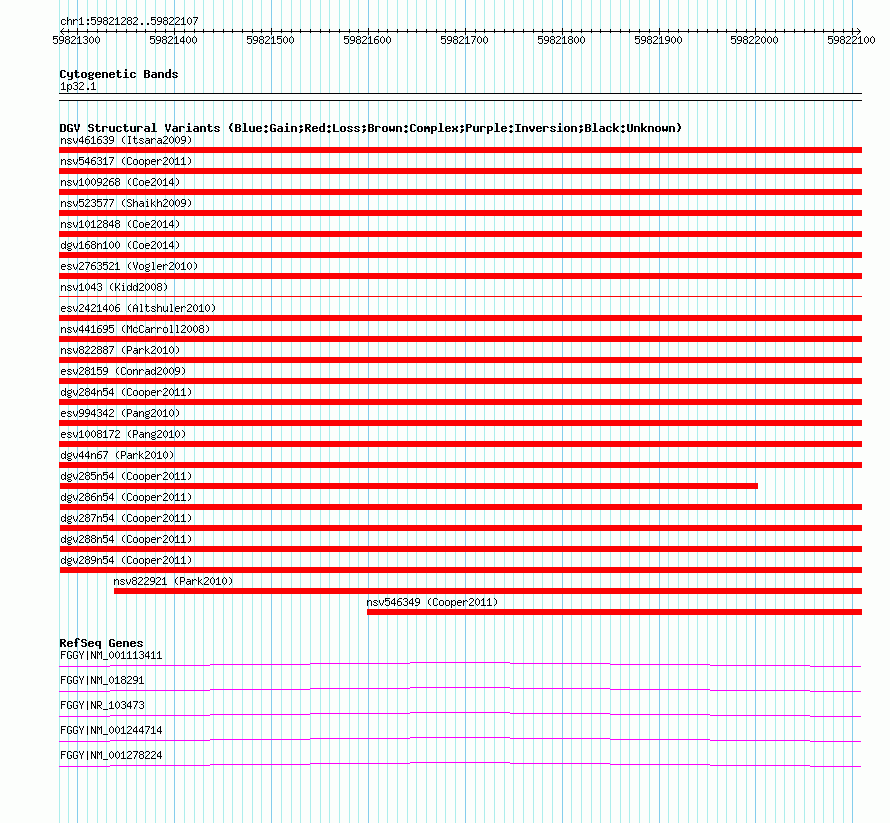The height and width of the screenshot is (823, 890).
Task: Click the FGGY|NM_001278224 transcript label
Action: coord(111,755)
